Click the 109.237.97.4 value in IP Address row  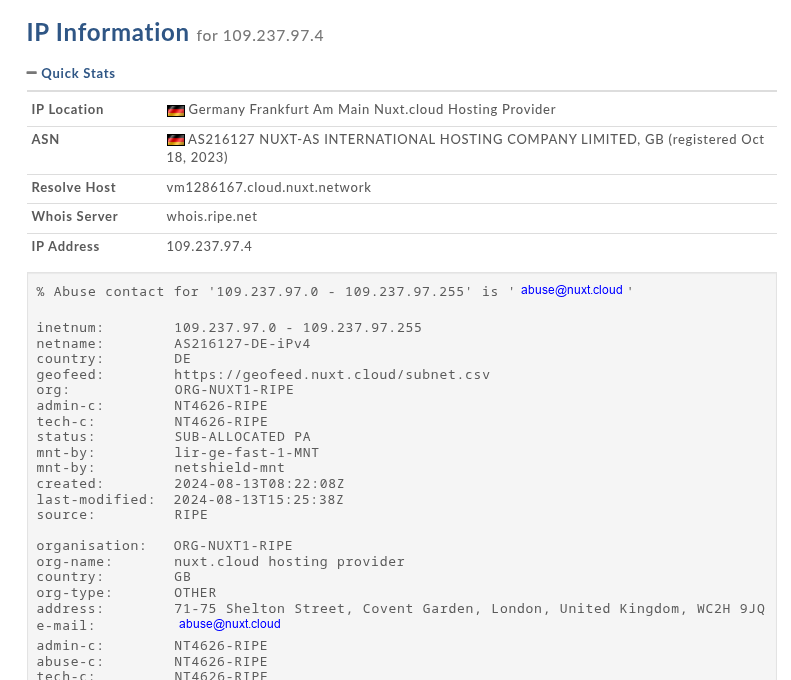pyautogui.click(x=209, y=246)
